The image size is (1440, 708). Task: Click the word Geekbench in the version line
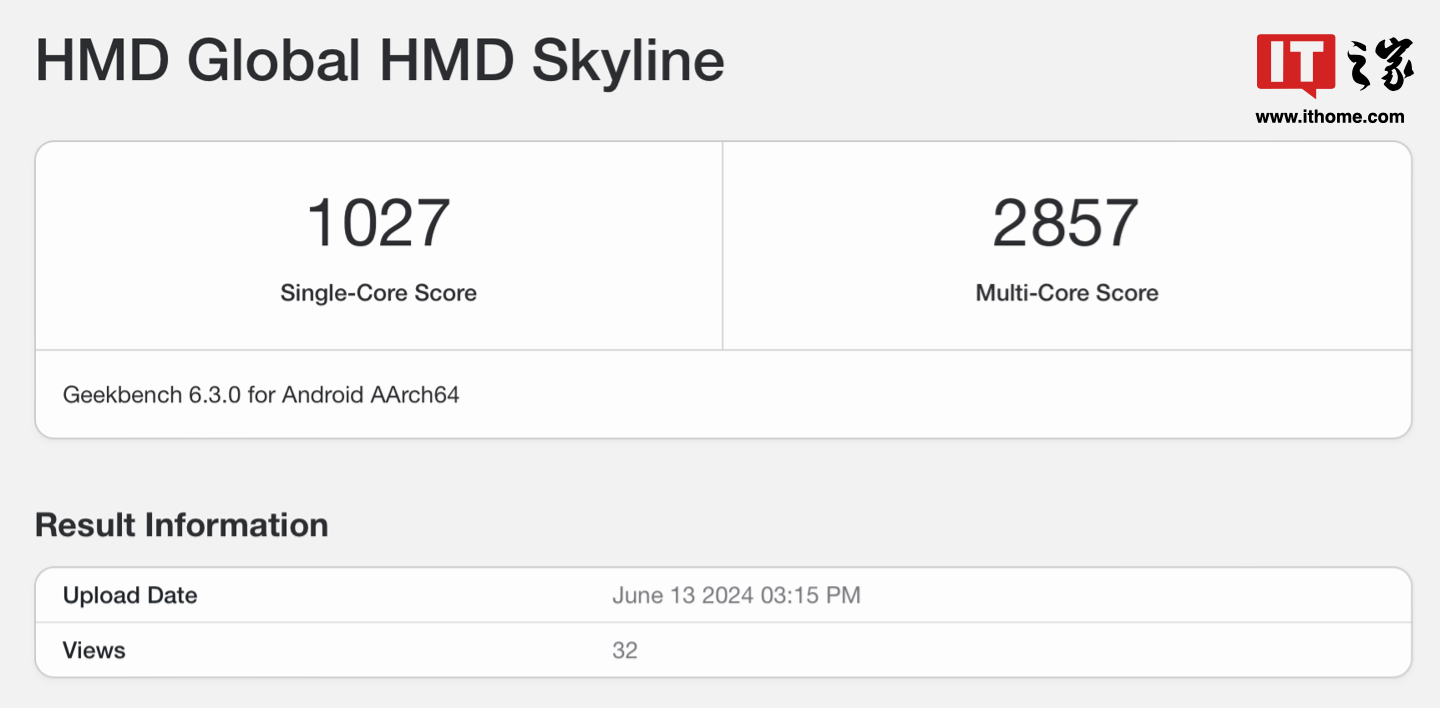tap(122, 395)
